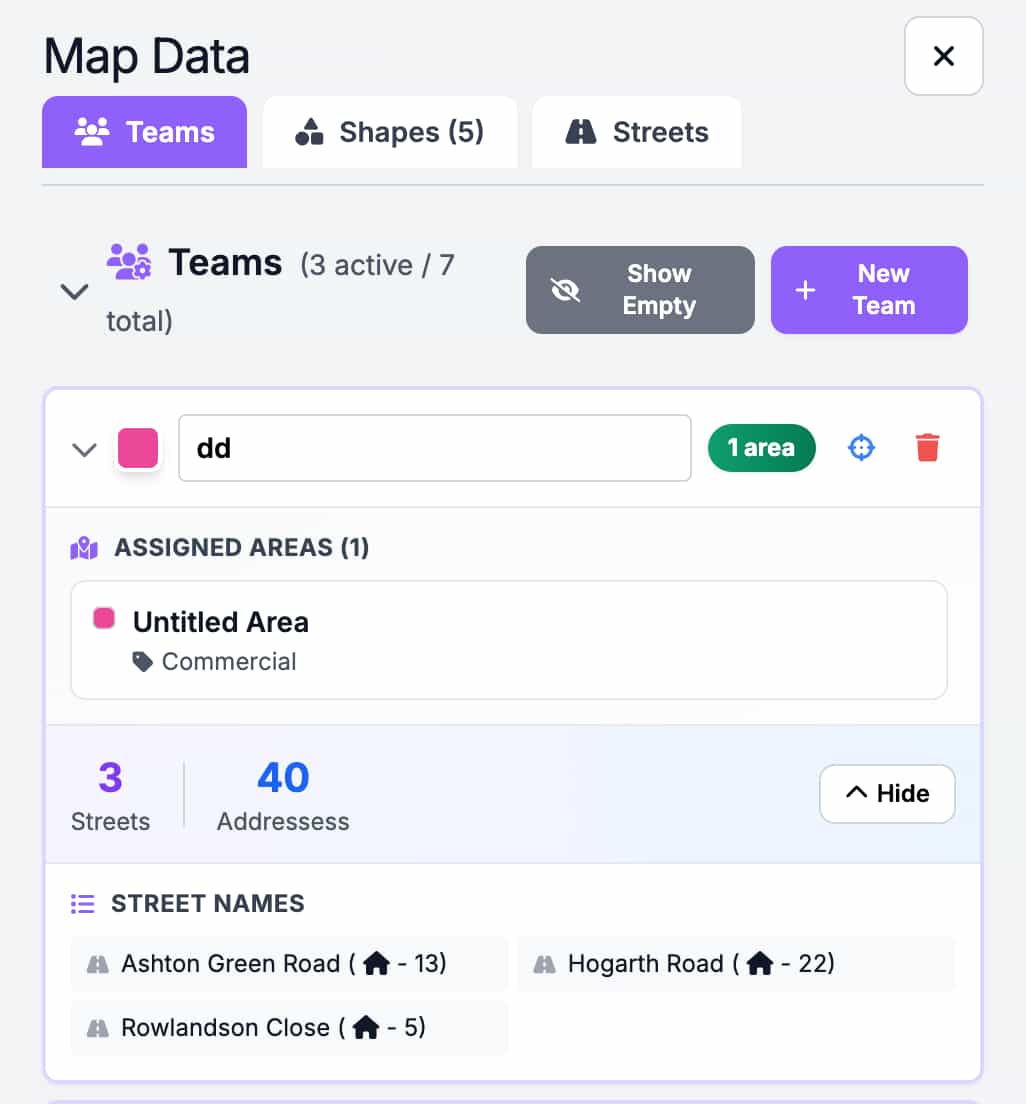Collapse the Teams section chevron
Image resolution: width=1026 pixels, height=1104 pixels.
[x=74, y=291]
